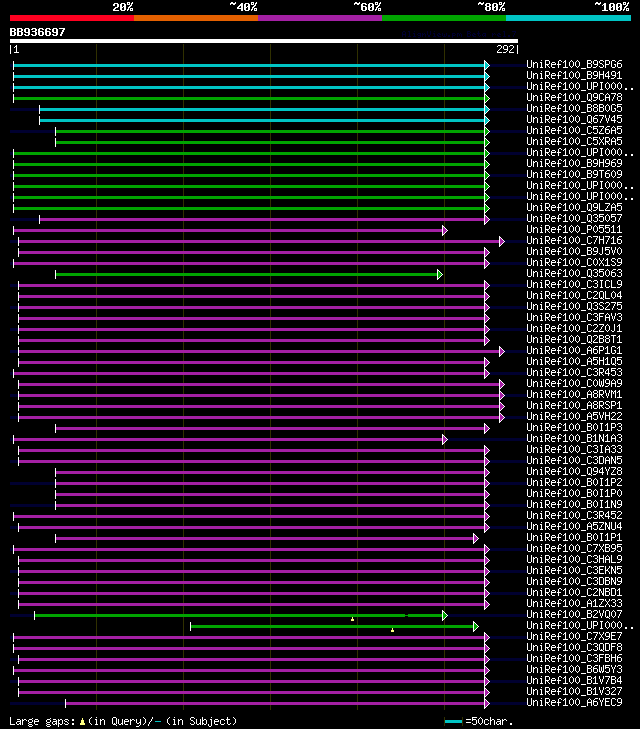Click arrowhead ending the A6P1G1 alignment
The height and width of the screenshot is (729, 640).
[502, 351]
